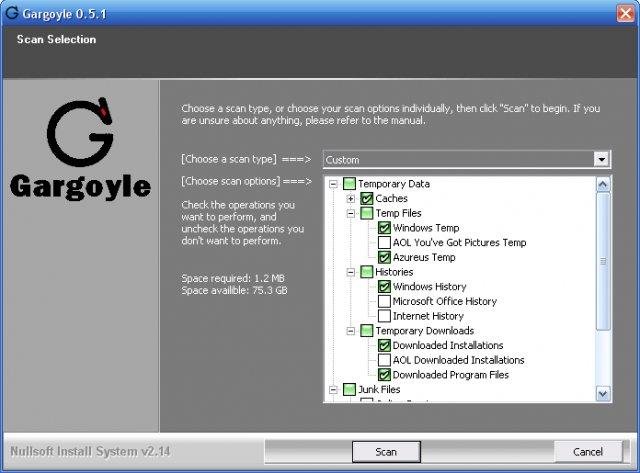The height and width of the screenshot is (473, 640).
Task: Select the Azureus Temp label
Action: click(x=424, y=258)
